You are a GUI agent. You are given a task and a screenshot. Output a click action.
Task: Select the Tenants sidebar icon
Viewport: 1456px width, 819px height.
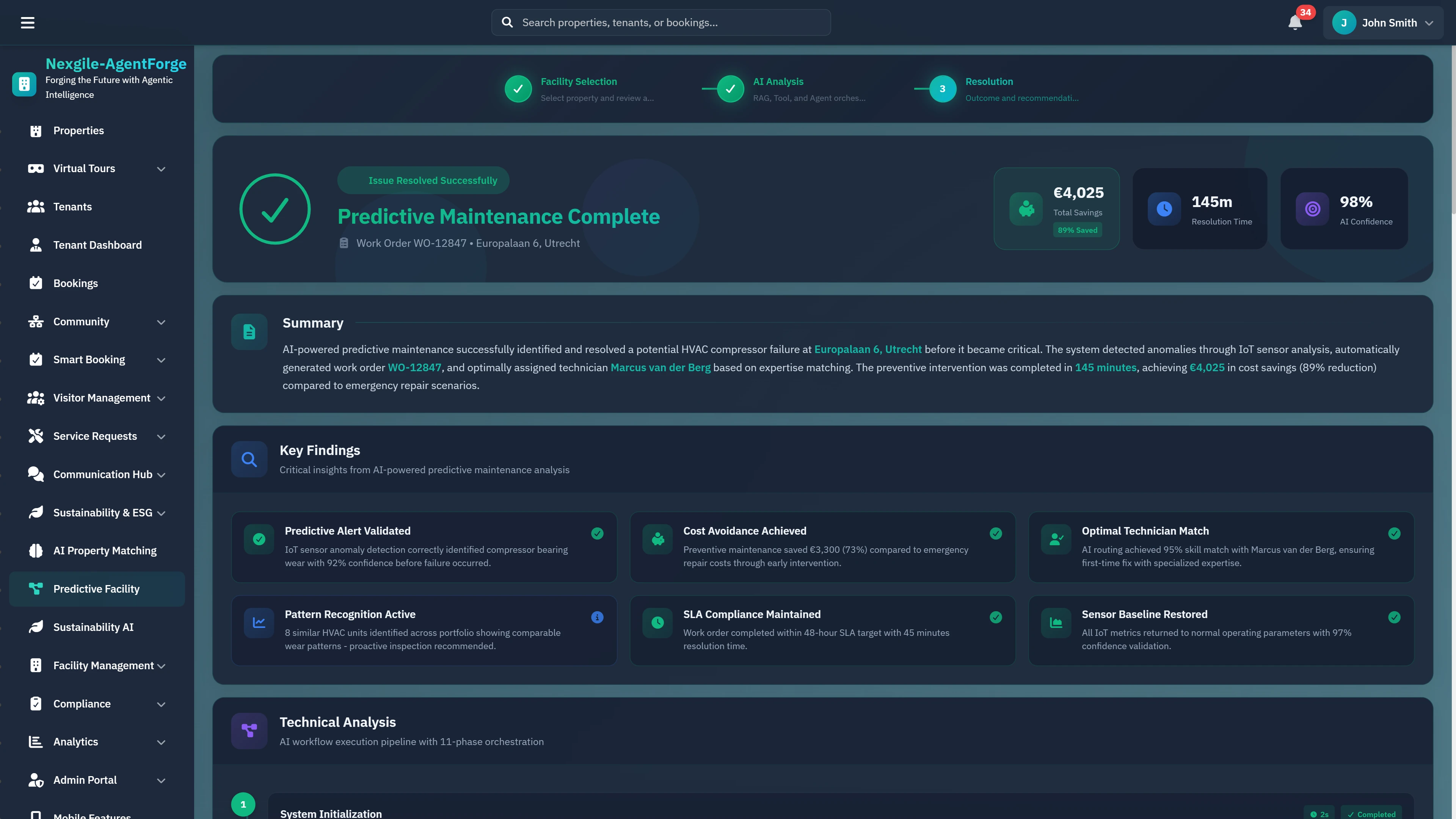pyautogui.click(x=36, y=206)
